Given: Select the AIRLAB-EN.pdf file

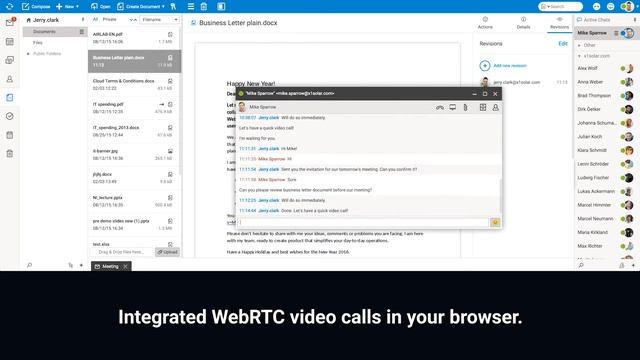Looking at the screenshot, I should [133, 38].
